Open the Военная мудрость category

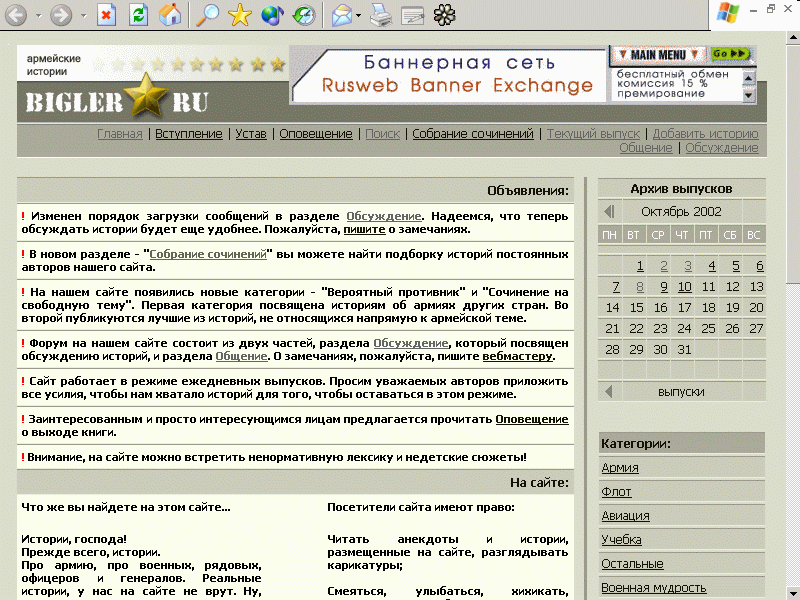(x=654, y=588)
